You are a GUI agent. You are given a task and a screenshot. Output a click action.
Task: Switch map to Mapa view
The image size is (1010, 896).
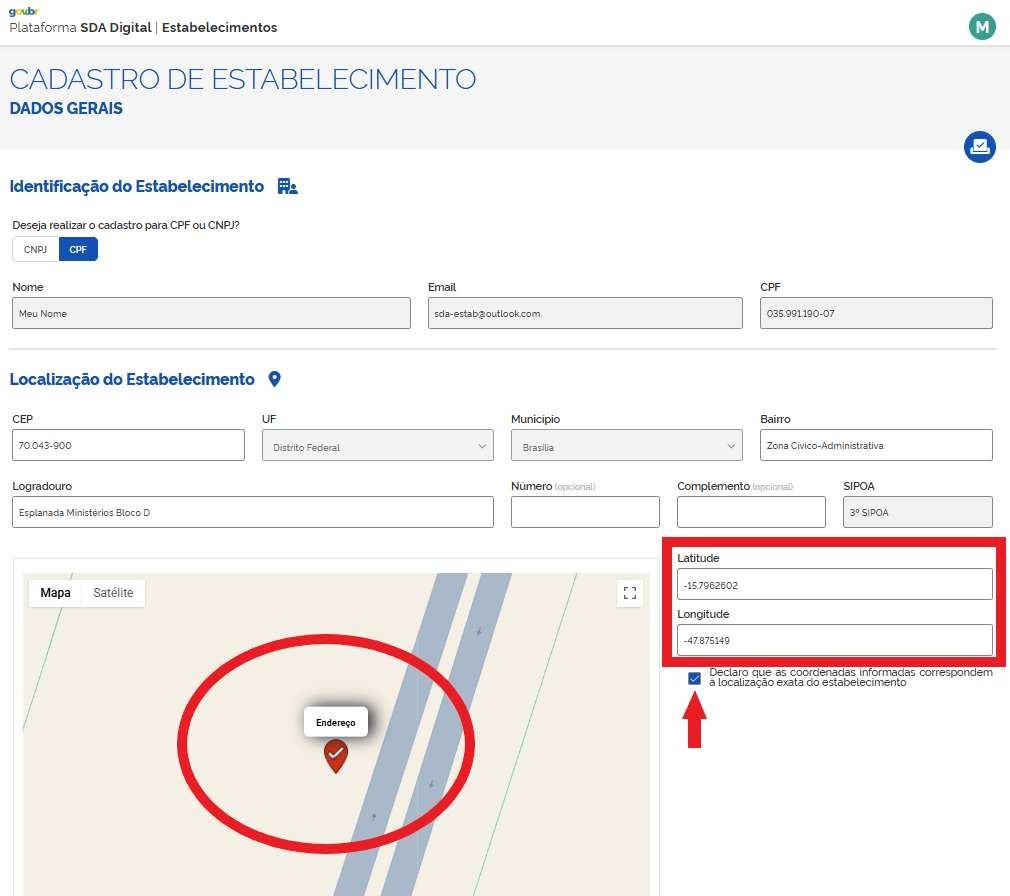click(55, 593)
